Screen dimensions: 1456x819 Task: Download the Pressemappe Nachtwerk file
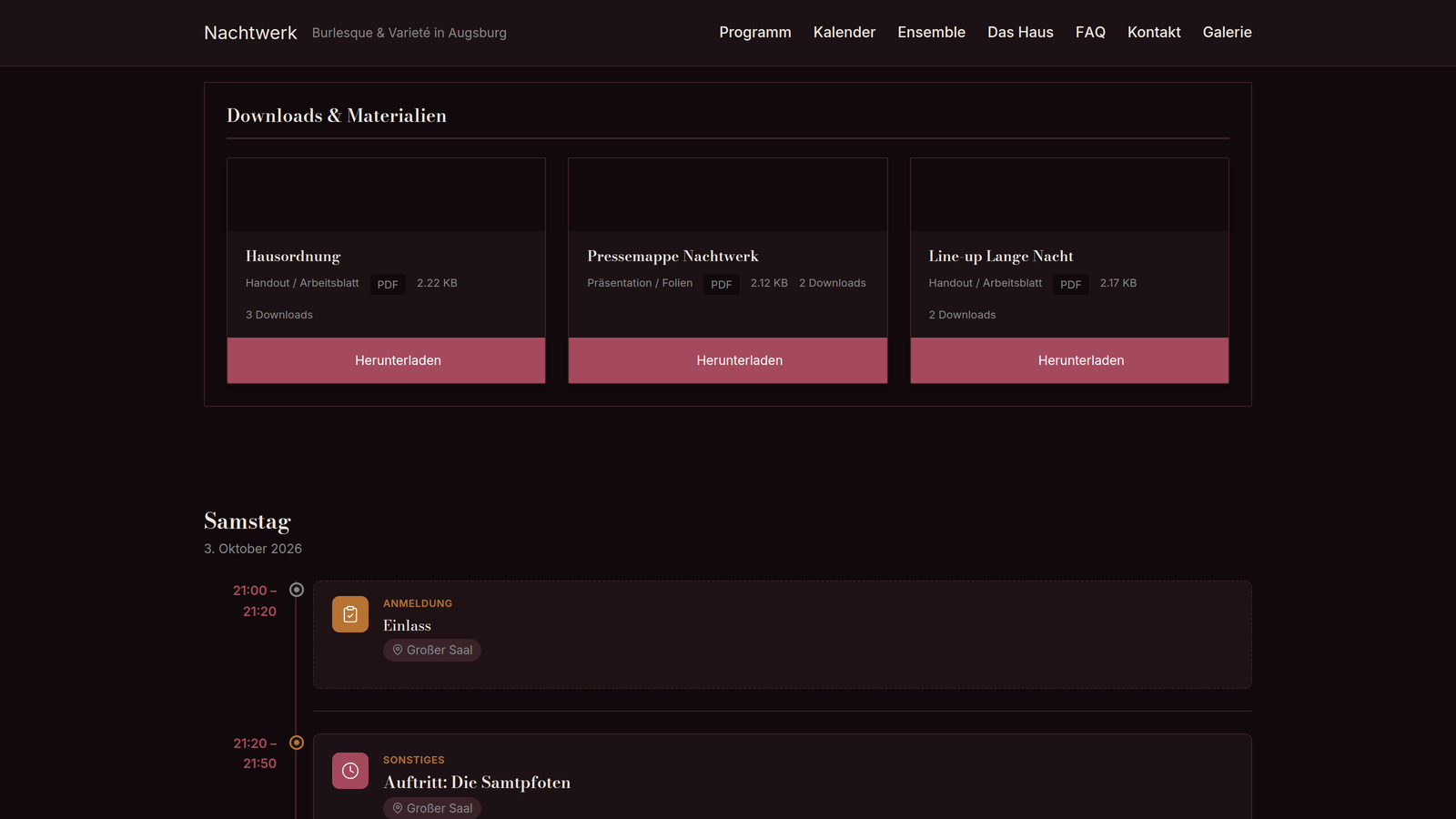click(x=728, y=360)
